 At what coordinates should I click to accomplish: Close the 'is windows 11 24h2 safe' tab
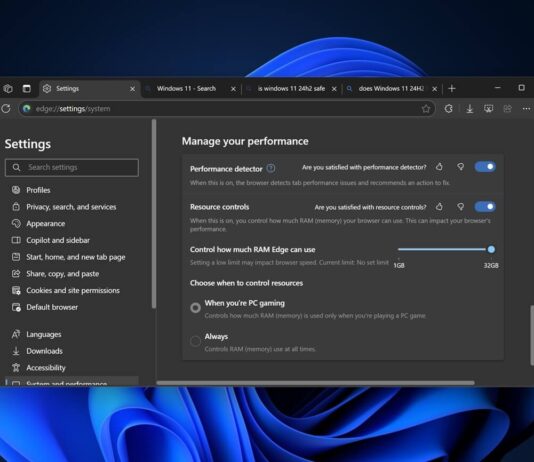point(334,89)
